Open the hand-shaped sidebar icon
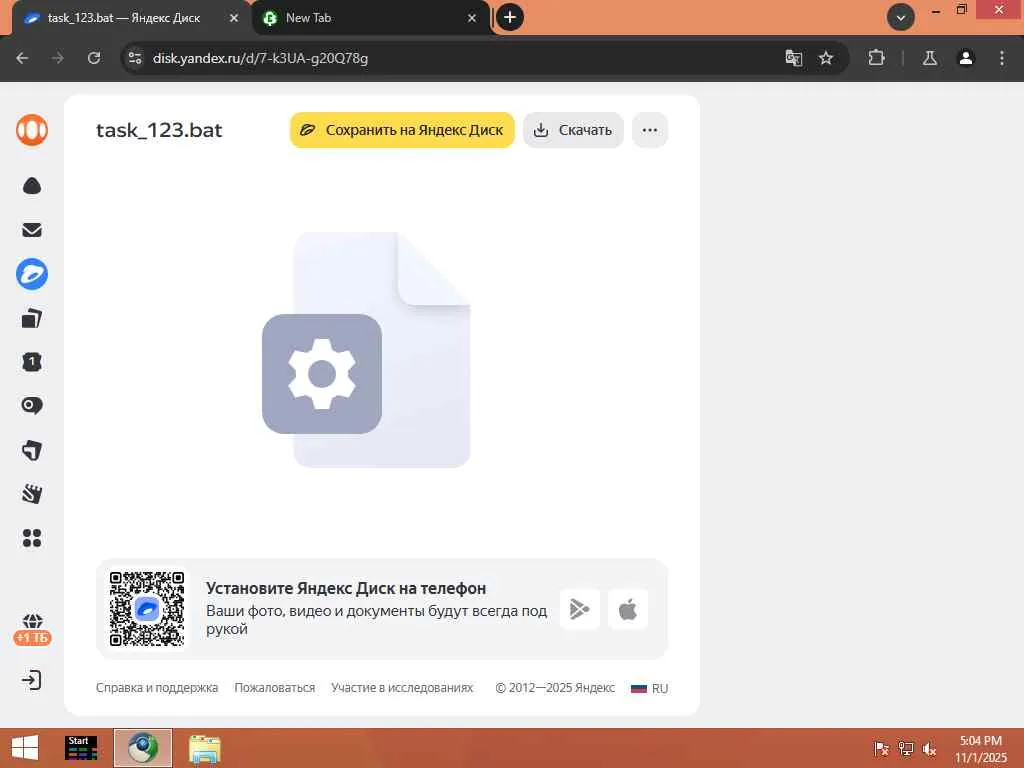Screen dimensions: 1024x768 pos(32,494)
